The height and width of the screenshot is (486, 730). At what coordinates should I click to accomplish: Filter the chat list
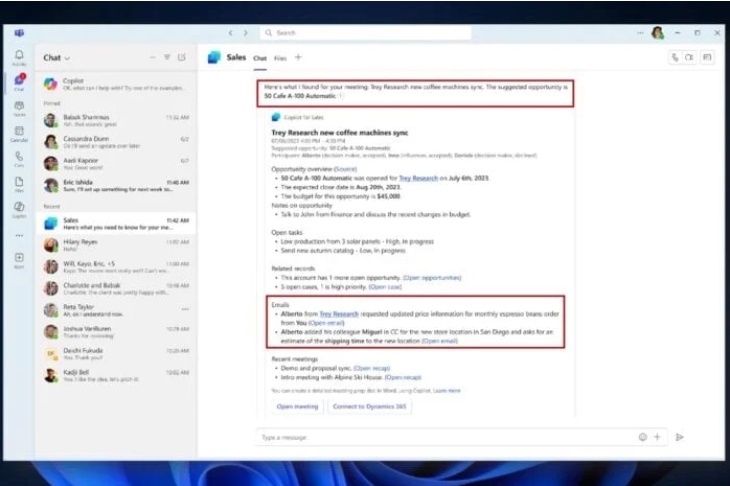(x=167, y=57)
